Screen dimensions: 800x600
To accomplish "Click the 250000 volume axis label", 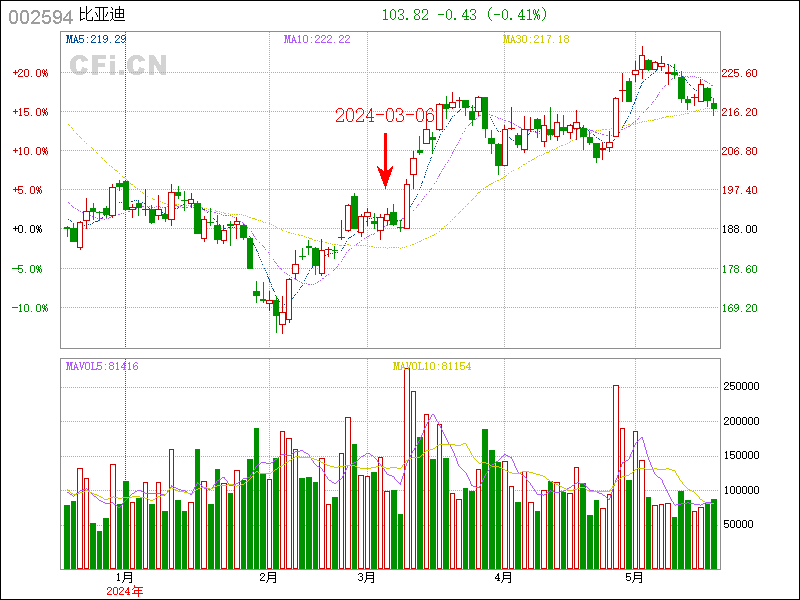I will click(x=741, y=386).
